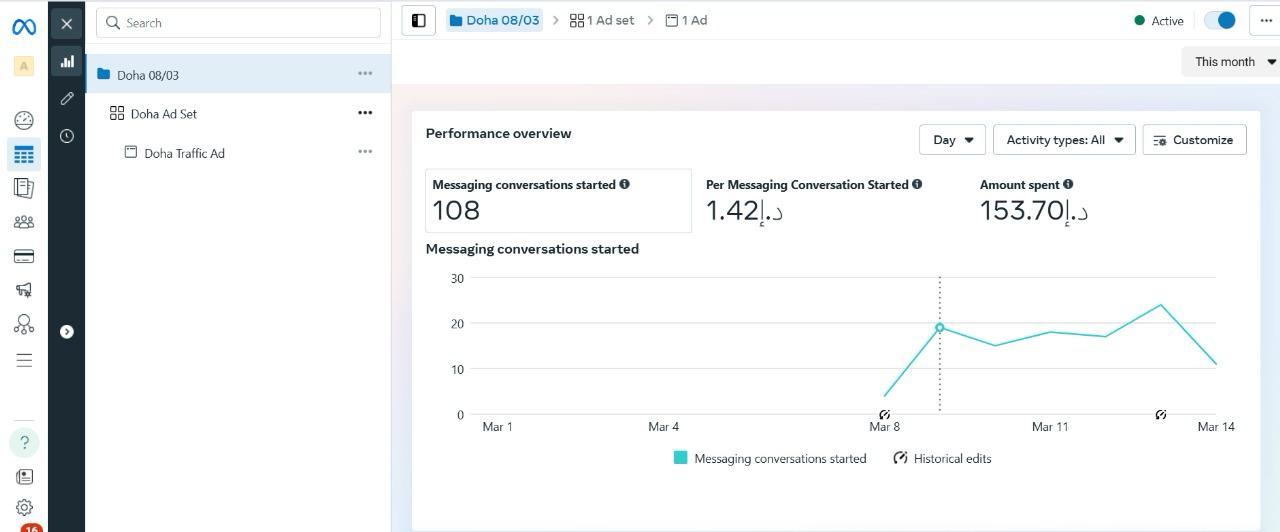Click info icon beside Per Messaging Conversation Started
This screenshot has width=1280, height=532.
tap(917, 184)
